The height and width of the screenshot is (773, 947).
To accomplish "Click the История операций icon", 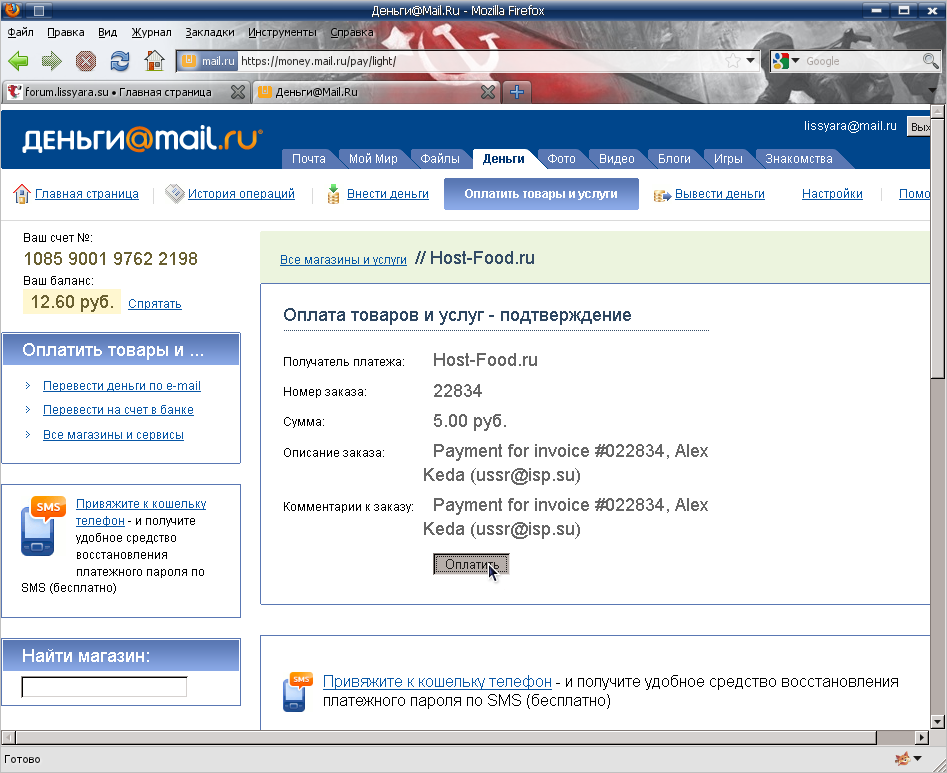I will click(175, 194).
